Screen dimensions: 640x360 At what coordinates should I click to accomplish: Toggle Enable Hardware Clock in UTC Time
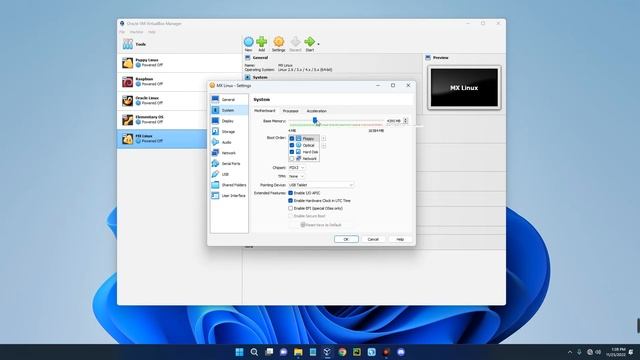(x=291, y=200)
